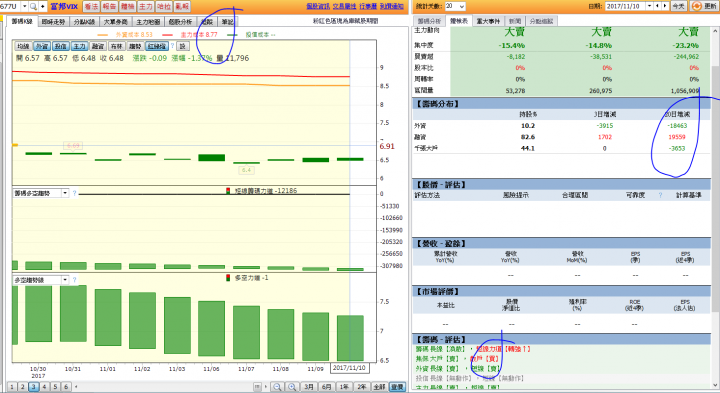
Task: Switch to the 筆記 tab
Action: point(227,22)
